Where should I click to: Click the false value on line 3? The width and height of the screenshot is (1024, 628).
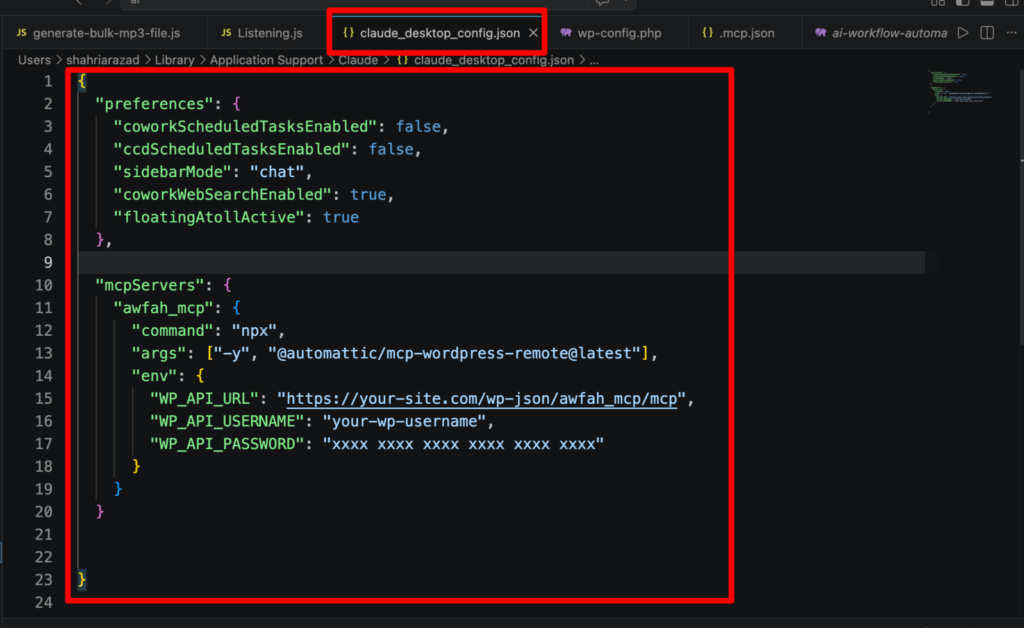pyautogui.click(x=418, y=127)
